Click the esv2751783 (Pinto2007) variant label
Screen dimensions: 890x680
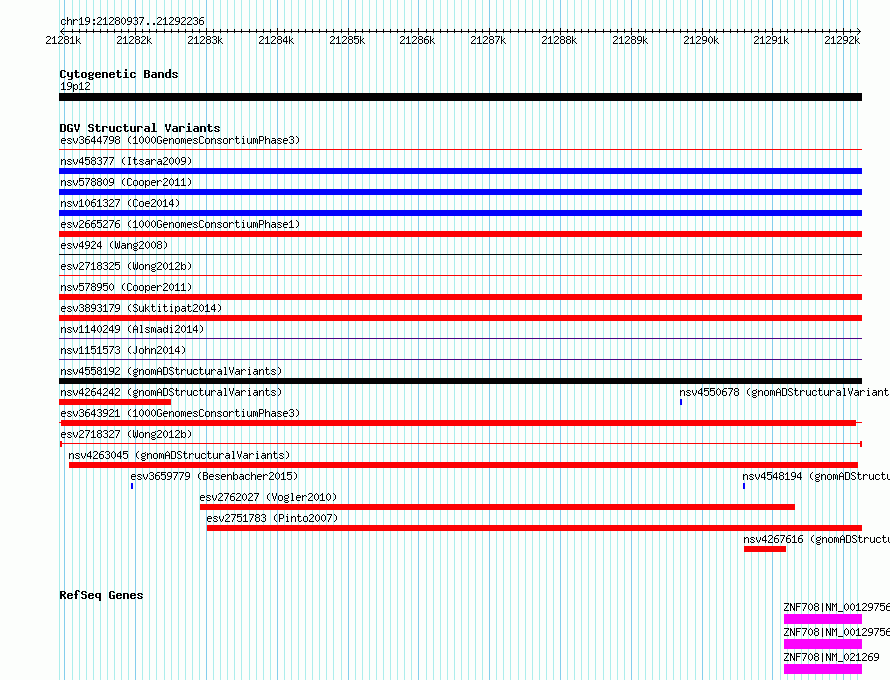click(x=272, y=518)
